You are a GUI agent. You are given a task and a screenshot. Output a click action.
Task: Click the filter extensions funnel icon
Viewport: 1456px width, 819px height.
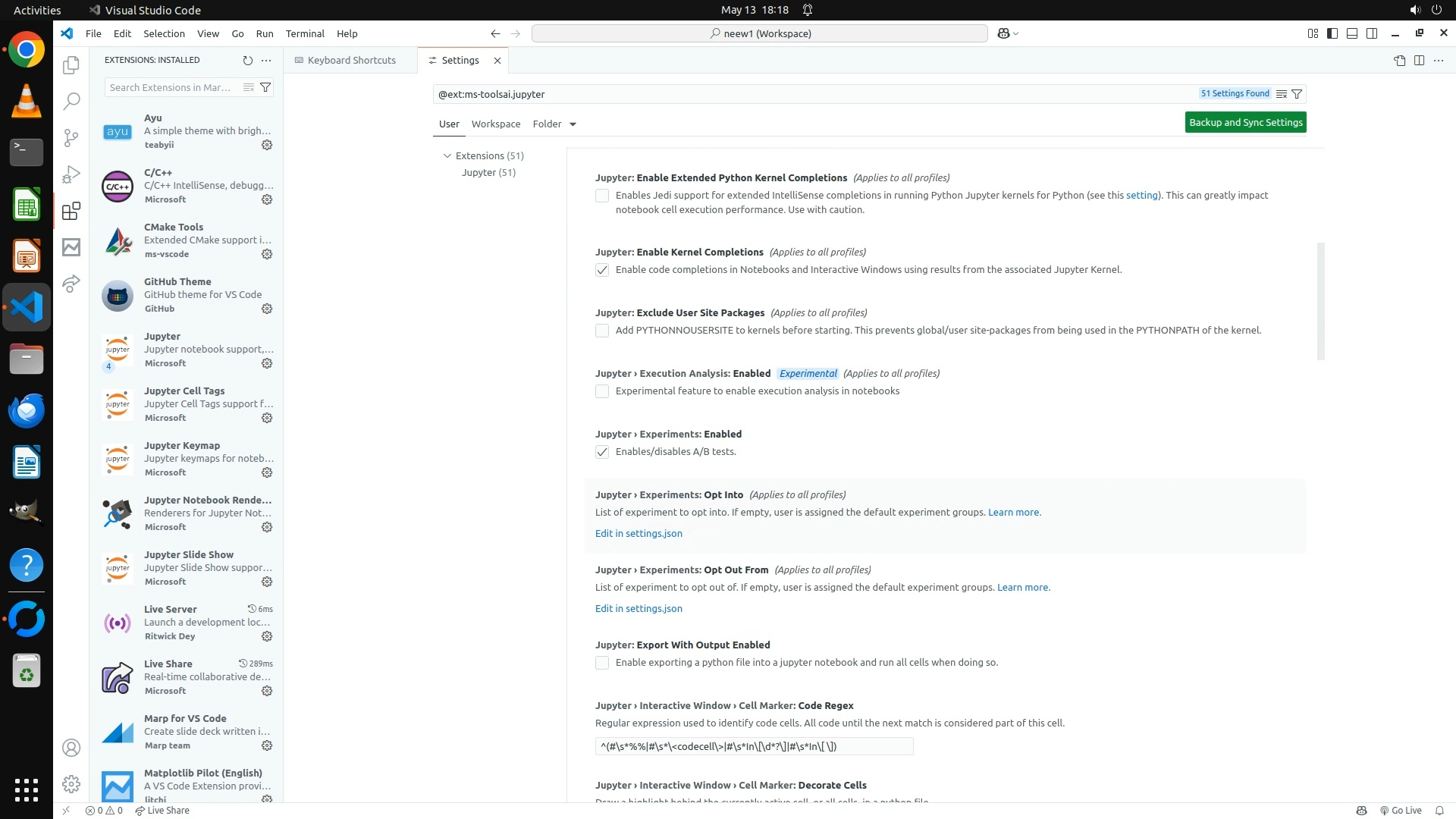point(265,87)
